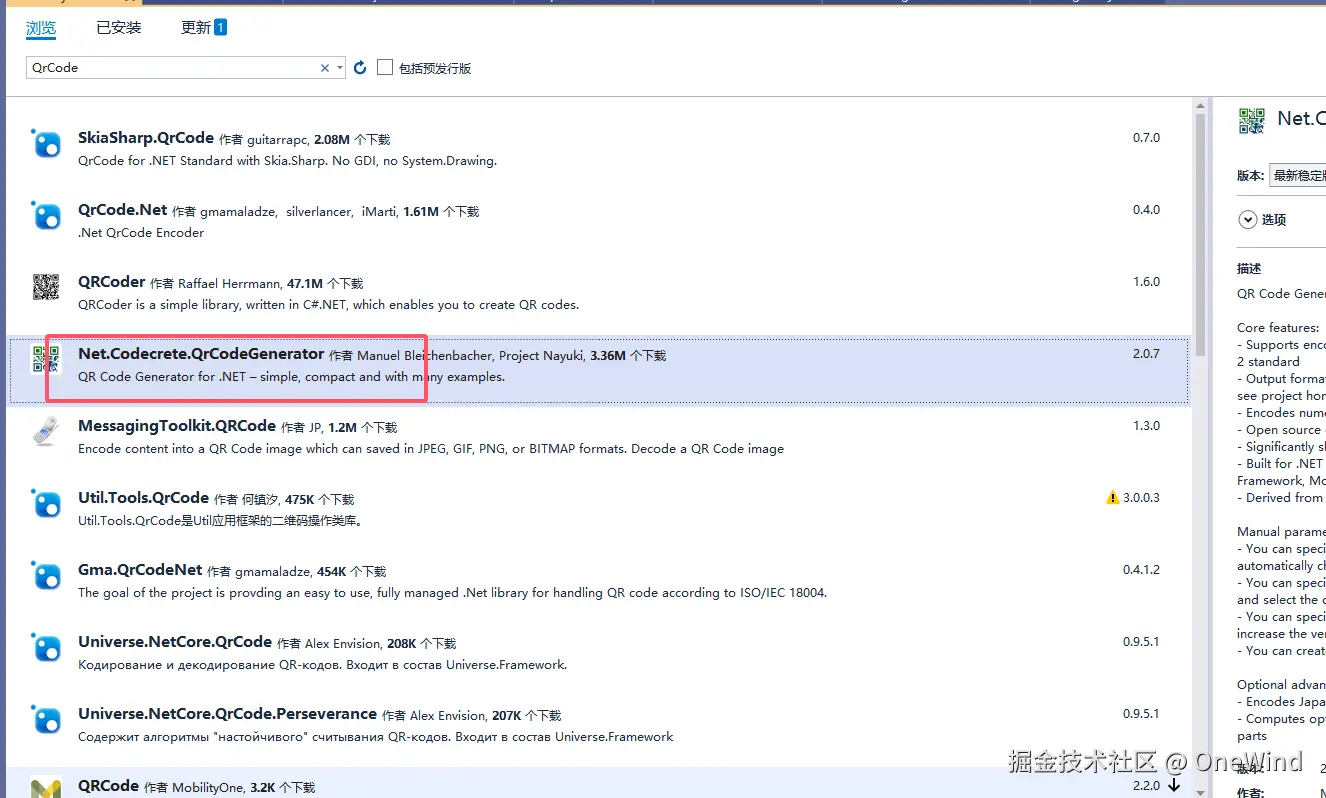Select the Util.Tools.QrCode package title

(143, 498)
